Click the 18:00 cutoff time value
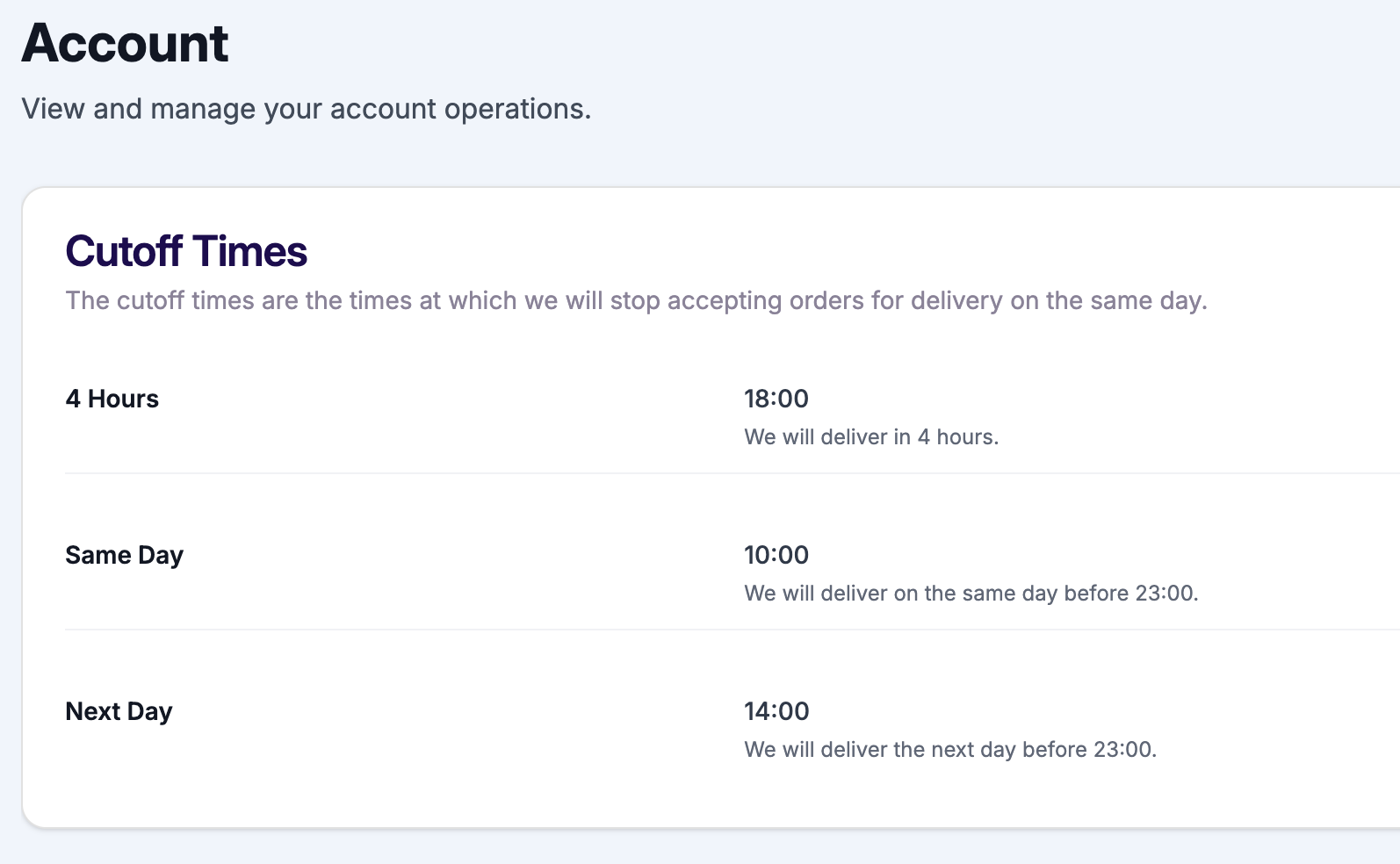This screenshot has width=1400, height=864. click(776, 399)
